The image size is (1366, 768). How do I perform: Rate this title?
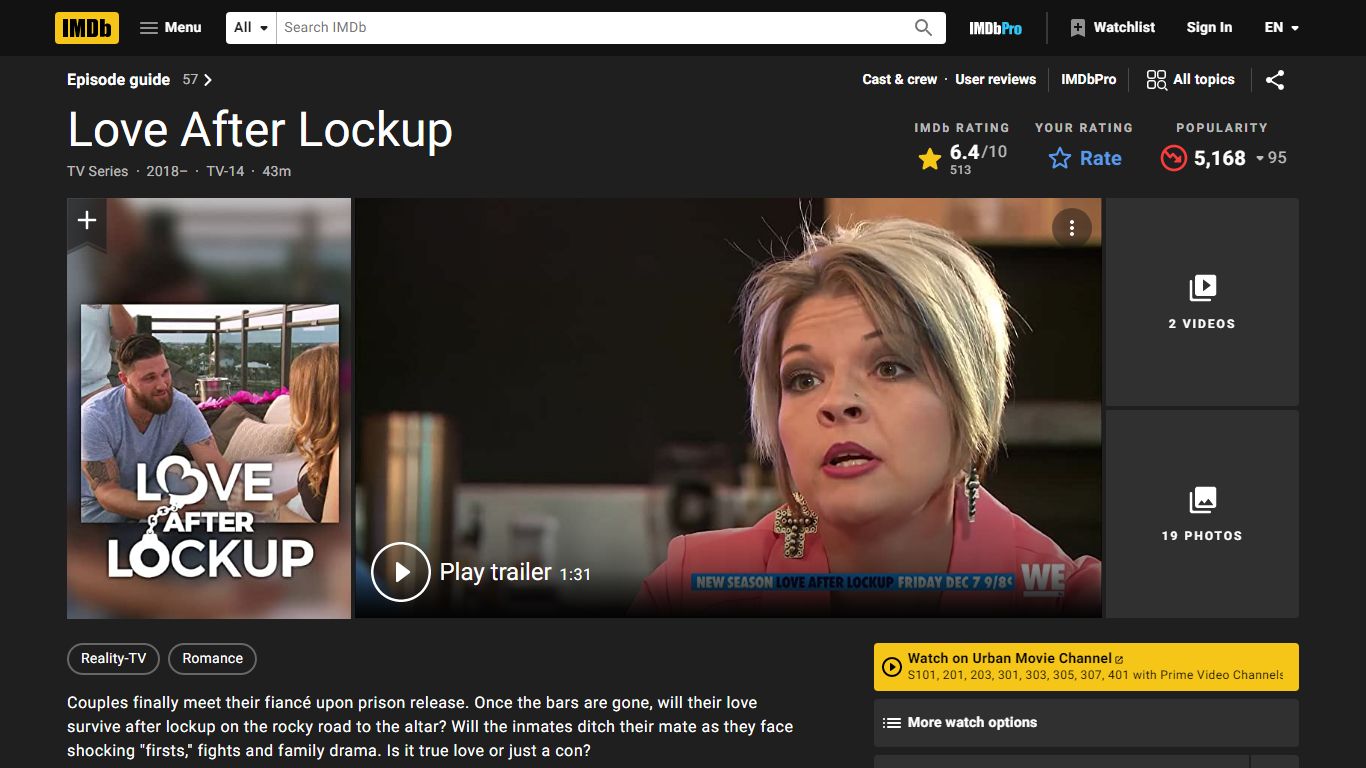point(1085,158)
